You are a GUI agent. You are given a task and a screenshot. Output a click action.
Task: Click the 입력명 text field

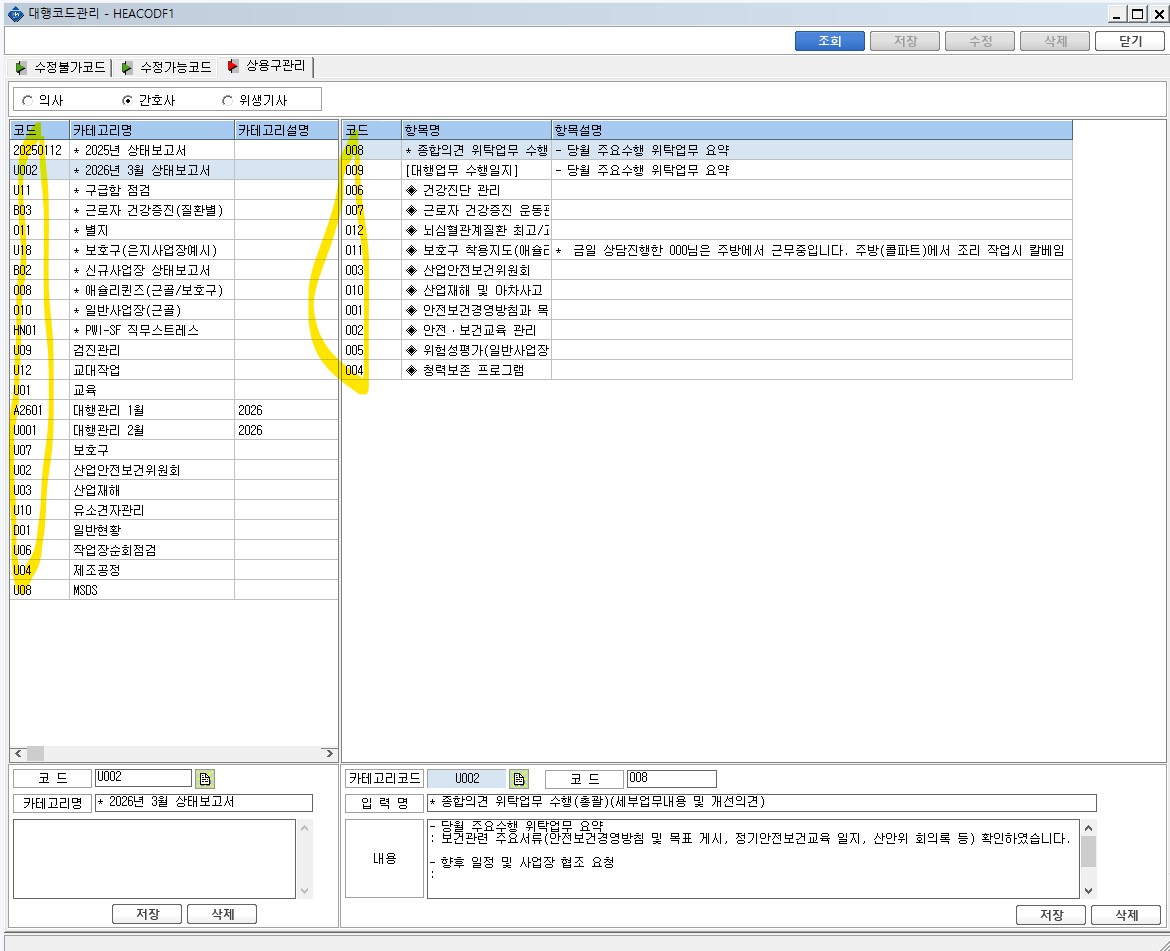(761, 803)
